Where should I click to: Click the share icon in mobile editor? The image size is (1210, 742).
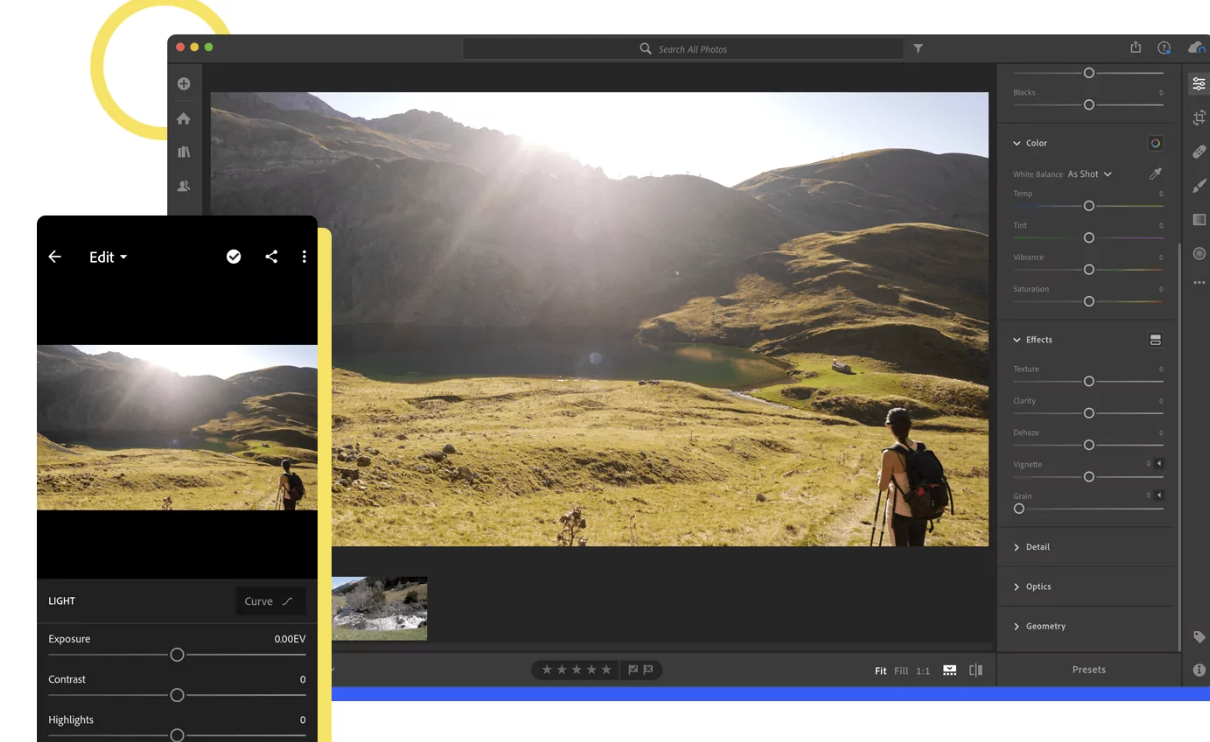(271, 257)
